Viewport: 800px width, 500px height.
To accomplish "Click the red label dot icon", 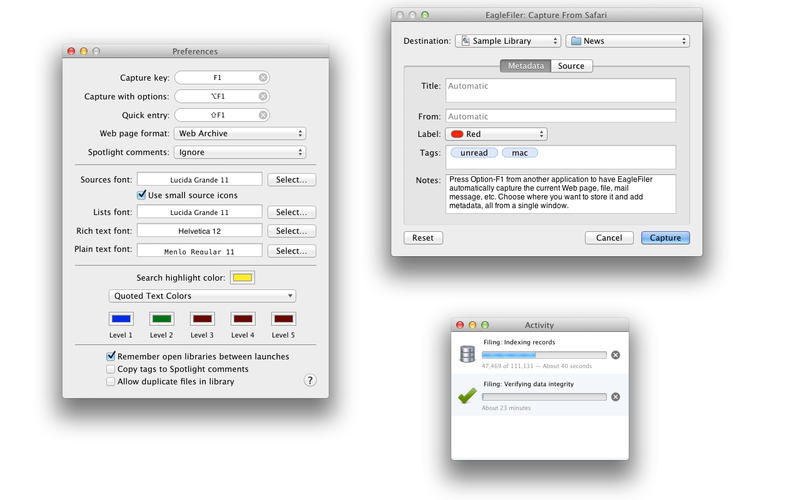I will pyautogui.click(x=457, y=134).
